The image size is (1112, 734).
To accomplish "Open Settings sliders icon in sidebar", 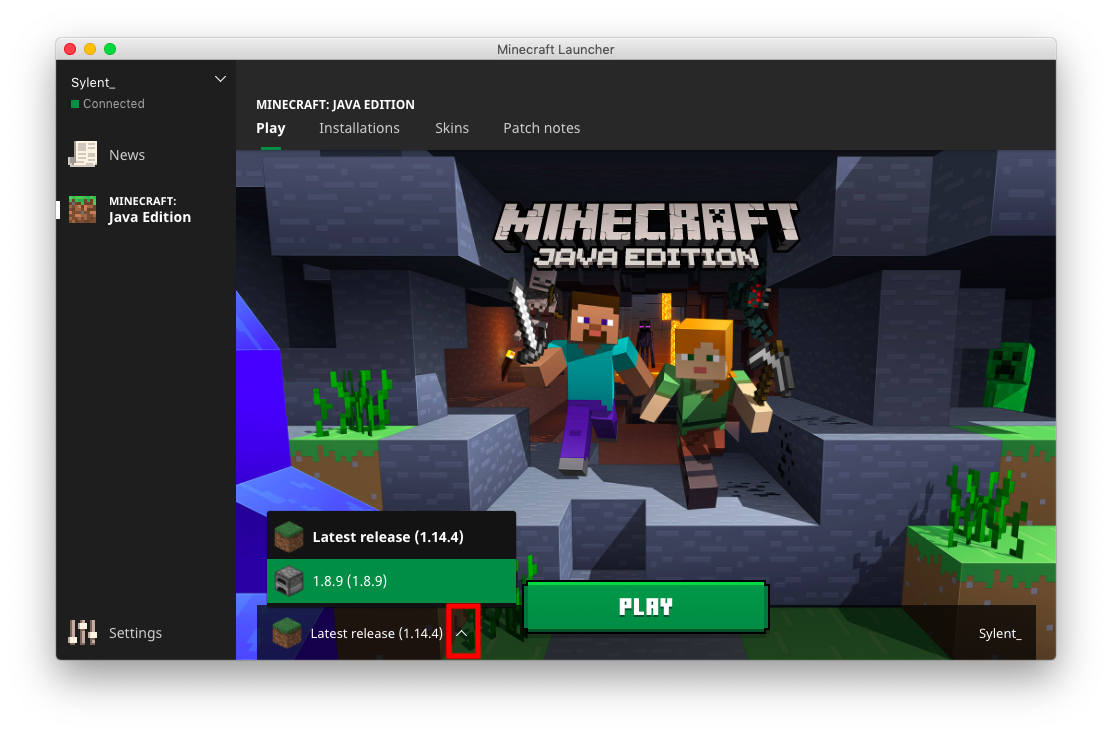I will point(82,632).
